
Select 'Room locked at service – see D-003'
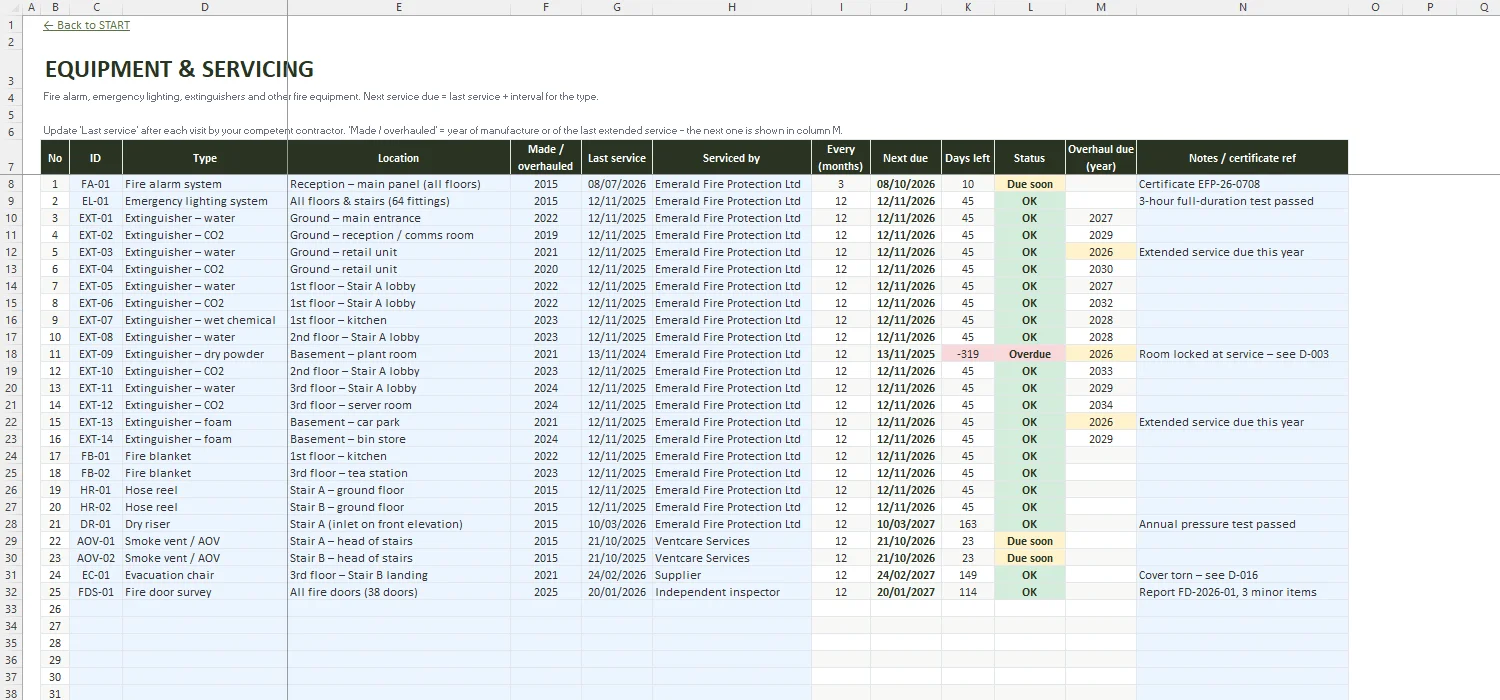tap(1242, 354)
